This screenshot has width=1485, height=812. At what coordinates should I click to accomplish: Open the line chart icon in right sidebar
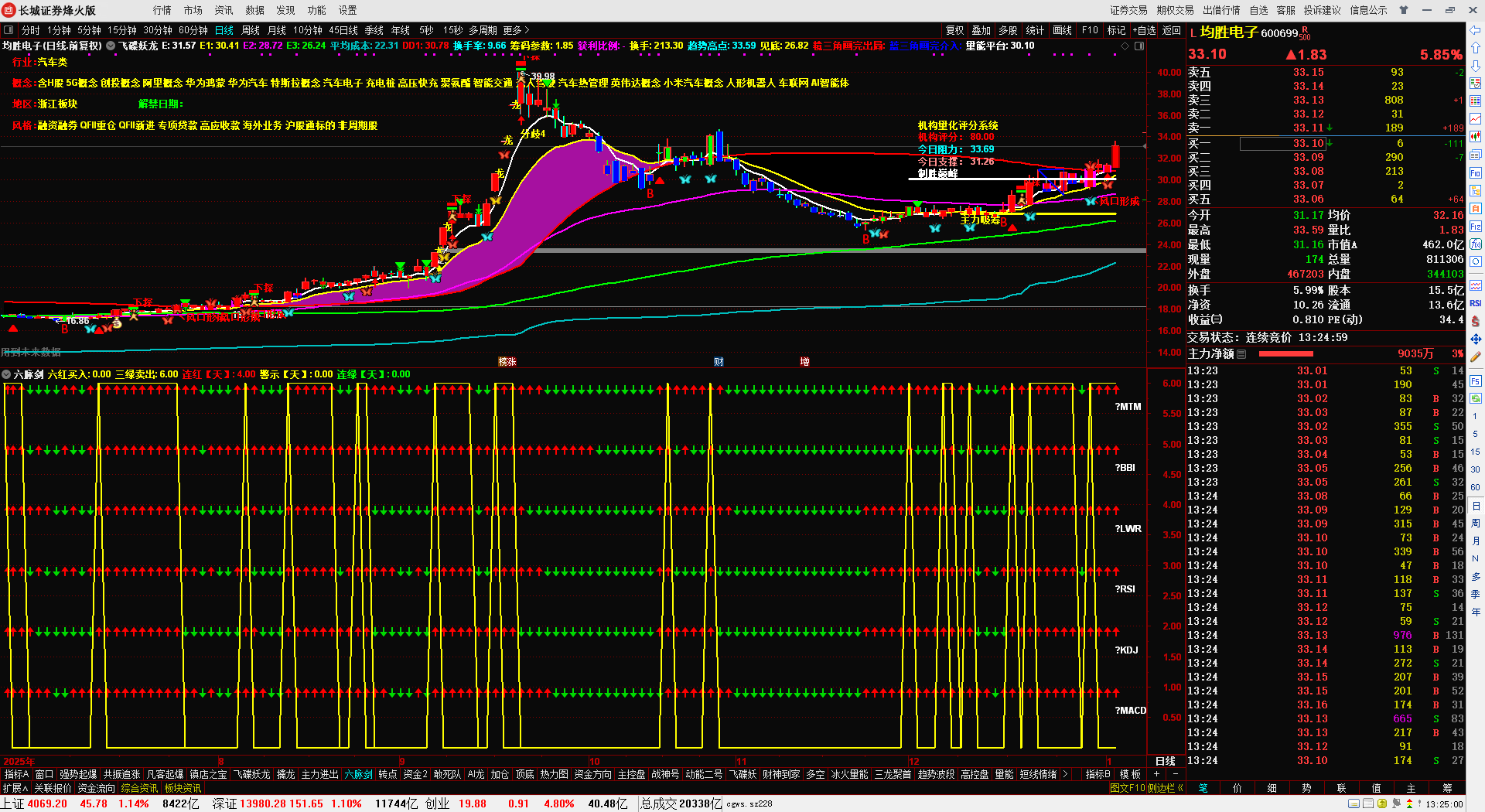(1476, 118)
